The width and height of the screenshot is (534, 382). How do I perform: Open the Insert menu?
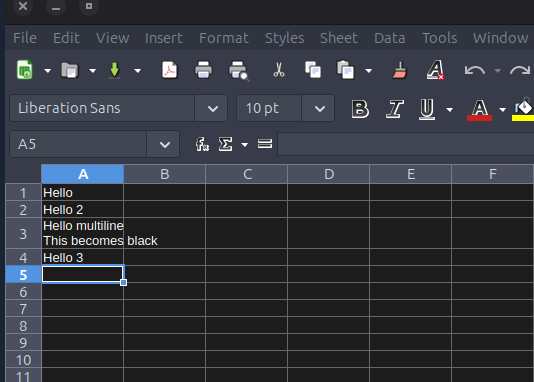[x=164, y=38]
